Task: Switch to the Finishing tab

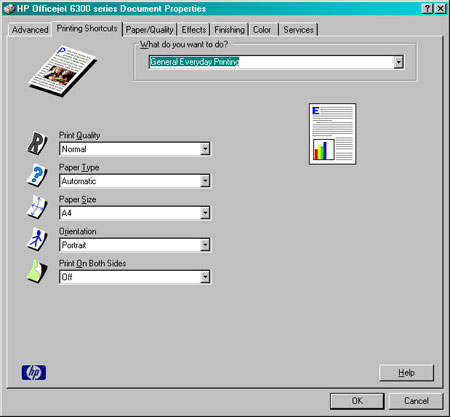Action: tap(229, 30)
